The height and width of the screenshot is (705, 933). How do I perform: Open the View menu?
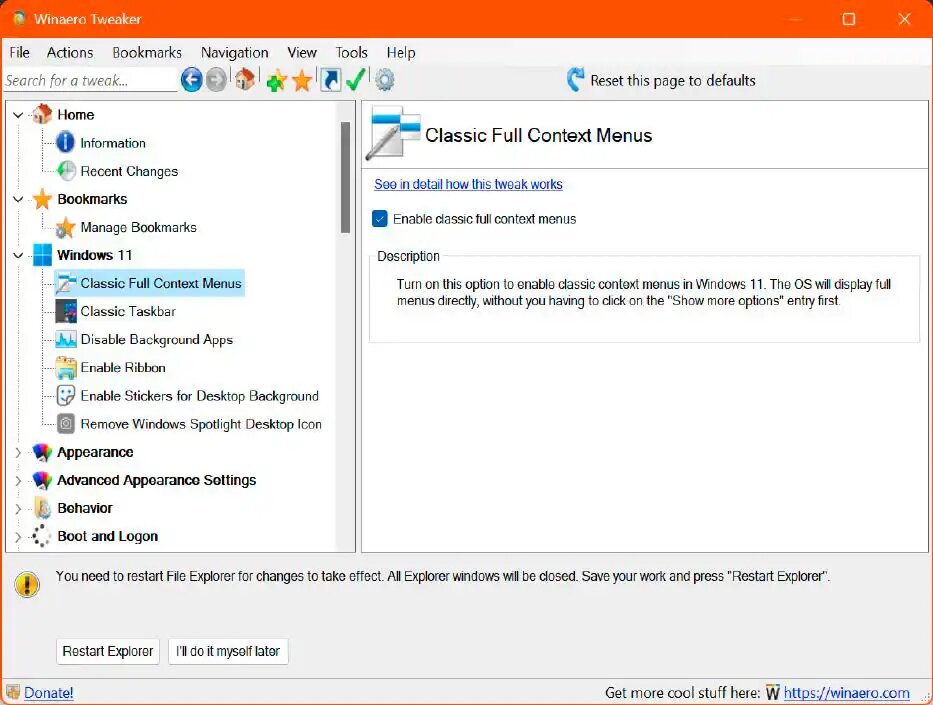point(302,52)
